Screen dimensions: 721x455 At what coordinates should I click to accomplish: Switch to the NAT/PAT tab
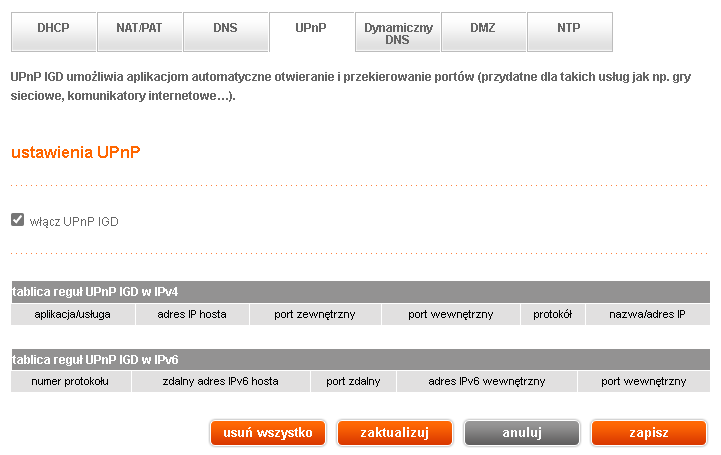point(139,29)
